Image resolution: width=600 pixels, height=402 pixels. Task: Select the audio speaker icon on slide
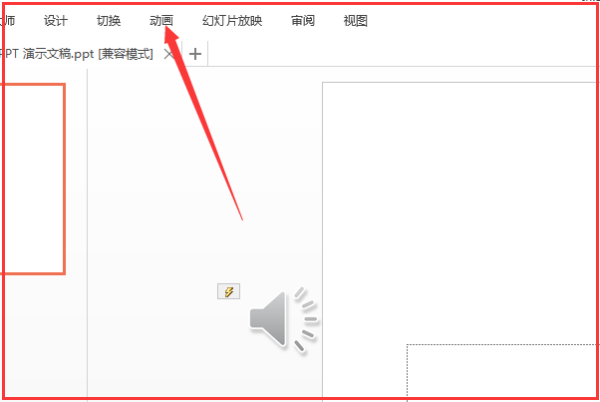point(283,319)
